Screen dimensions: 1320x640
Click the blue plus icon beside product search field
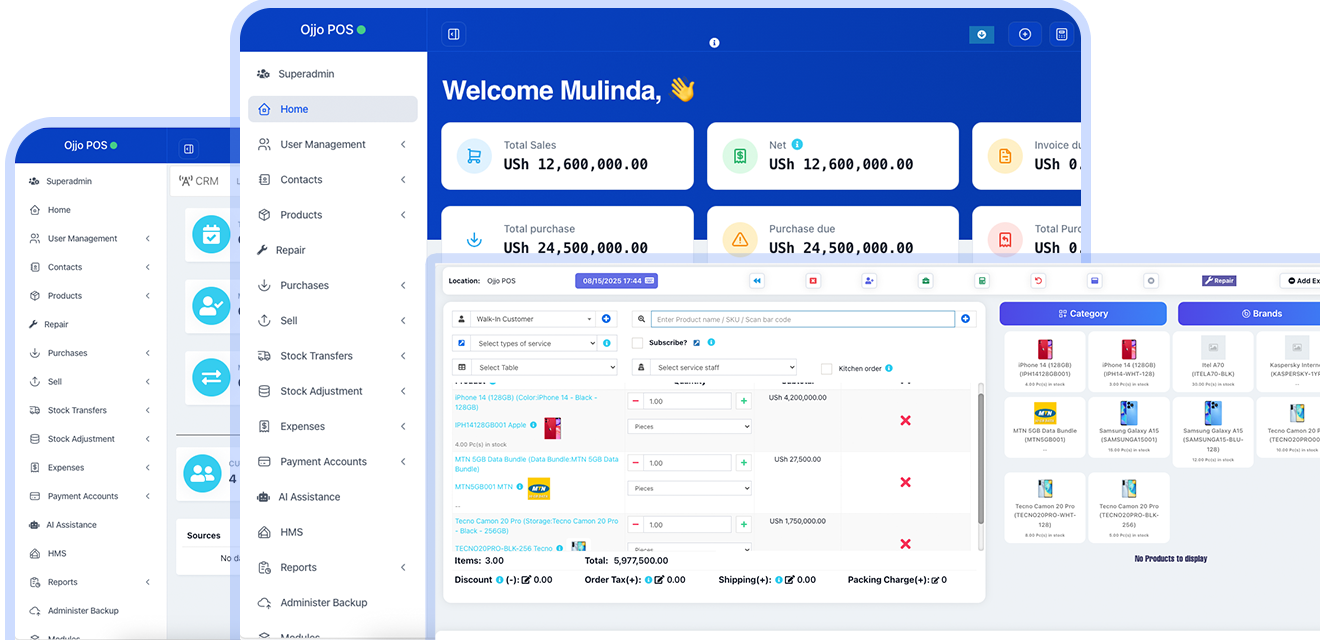(x=966, y=319)
